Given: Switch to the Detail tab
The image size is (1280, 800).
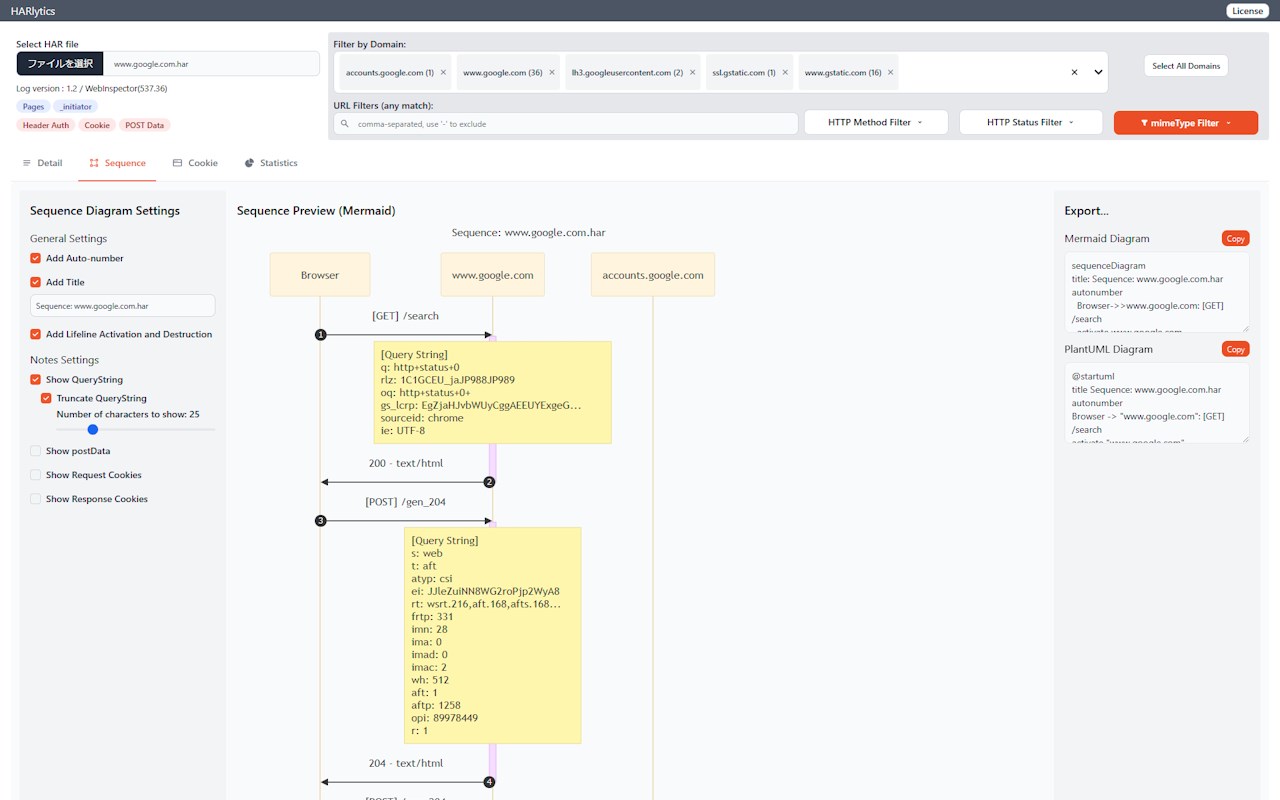Looking at the screenshot, I should point(42,163).
